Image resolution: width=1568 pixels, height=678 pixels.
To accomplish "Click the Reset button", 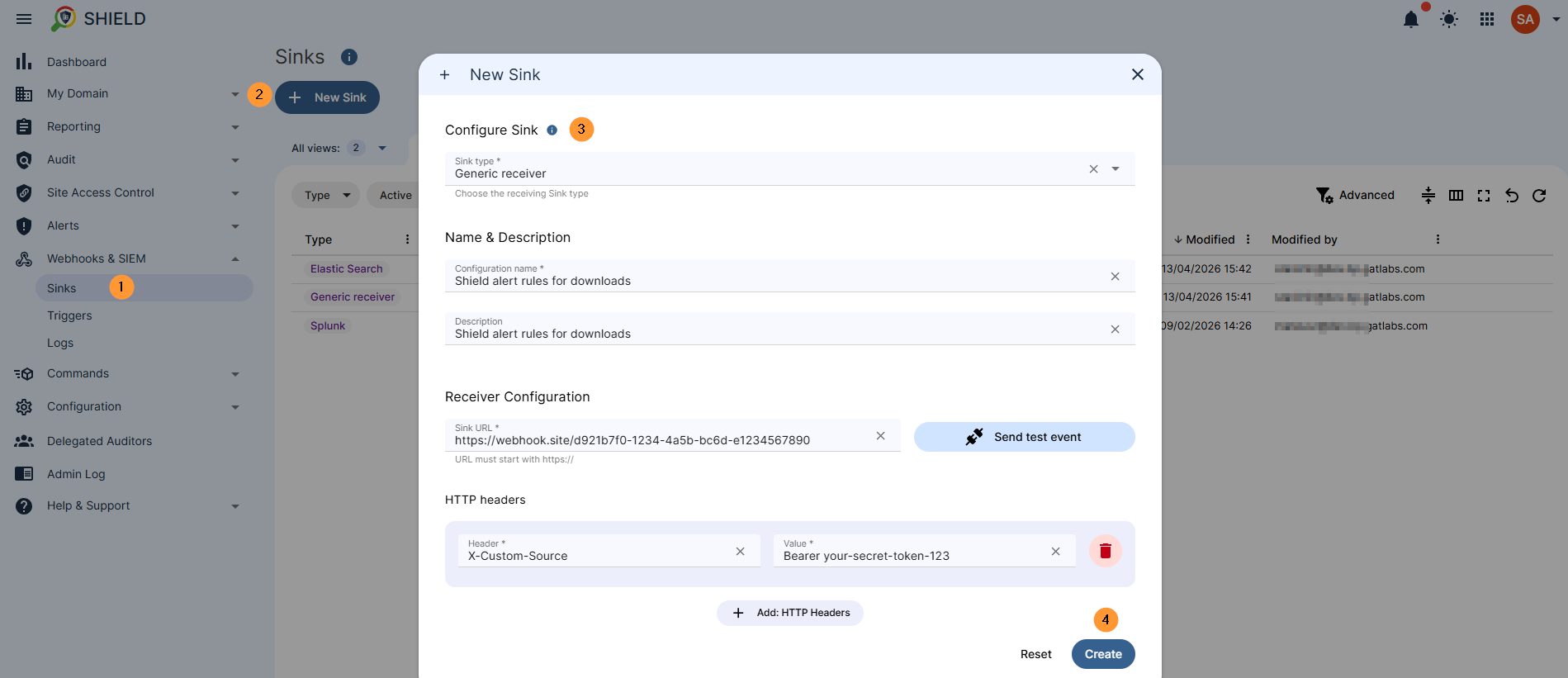I will point(1035,654).
